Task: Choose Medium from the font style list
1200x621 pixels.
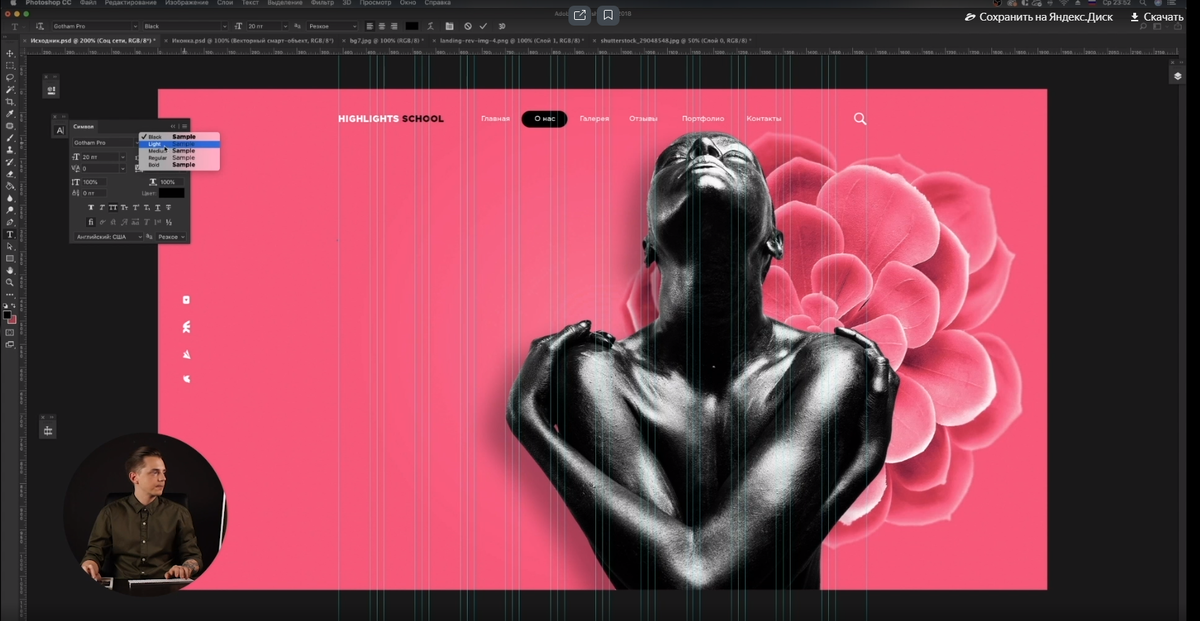Action: click(x=179, y=151)
